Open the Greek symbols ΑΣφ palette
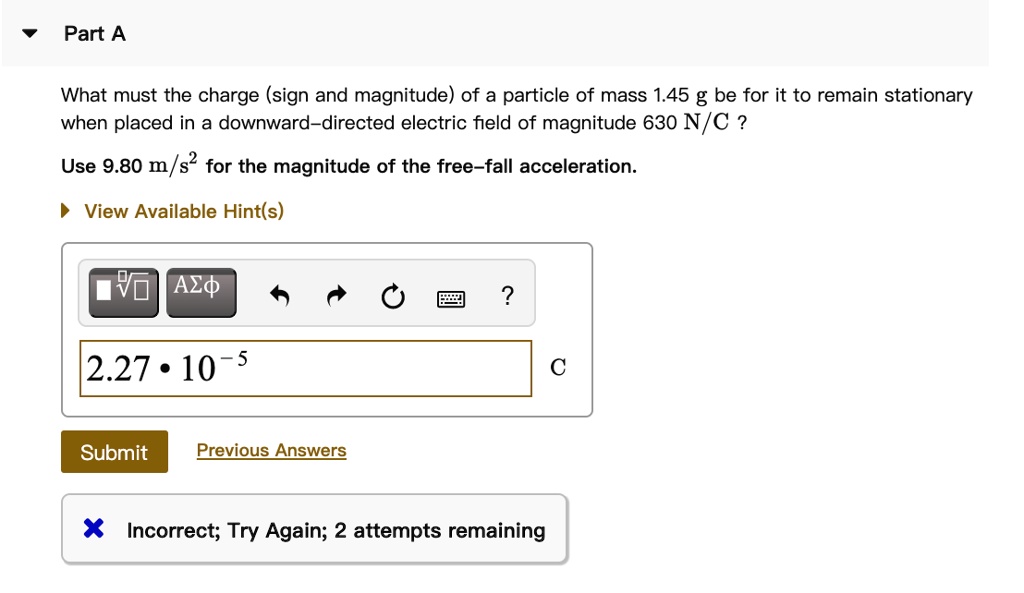 click(199, 294)
